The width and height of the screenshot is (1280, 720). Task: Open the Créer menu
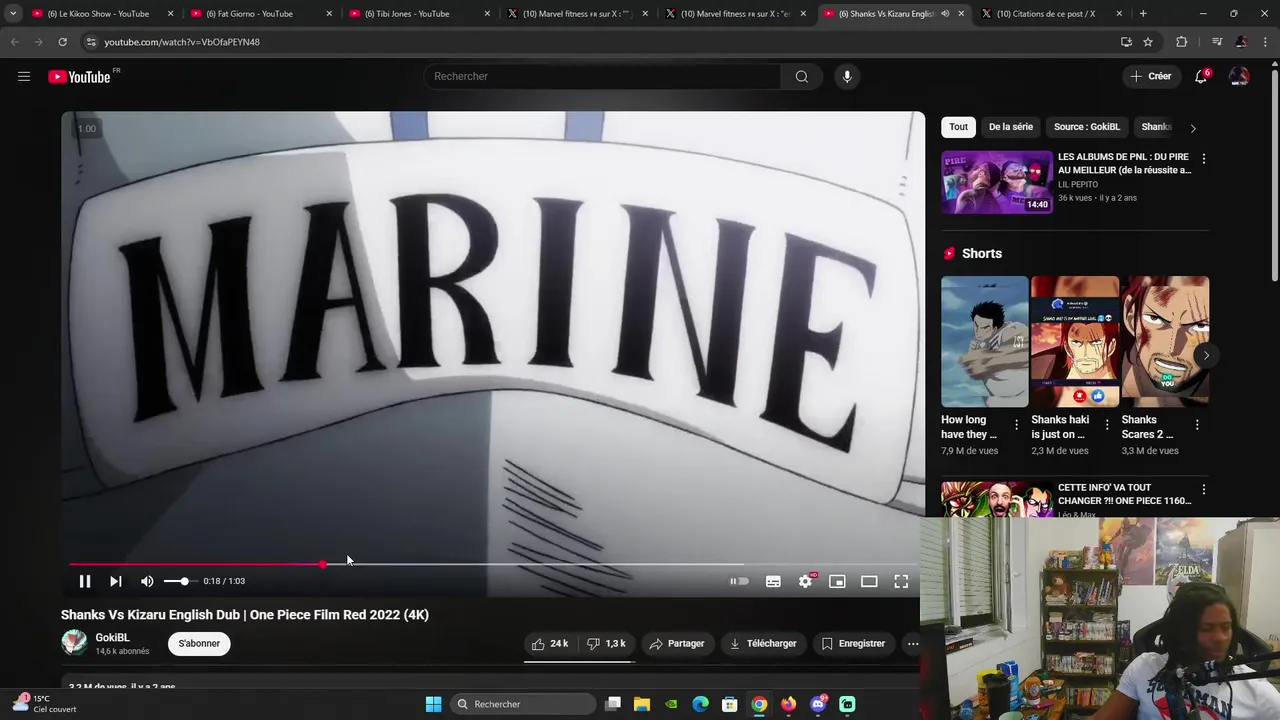(1150, 76)
